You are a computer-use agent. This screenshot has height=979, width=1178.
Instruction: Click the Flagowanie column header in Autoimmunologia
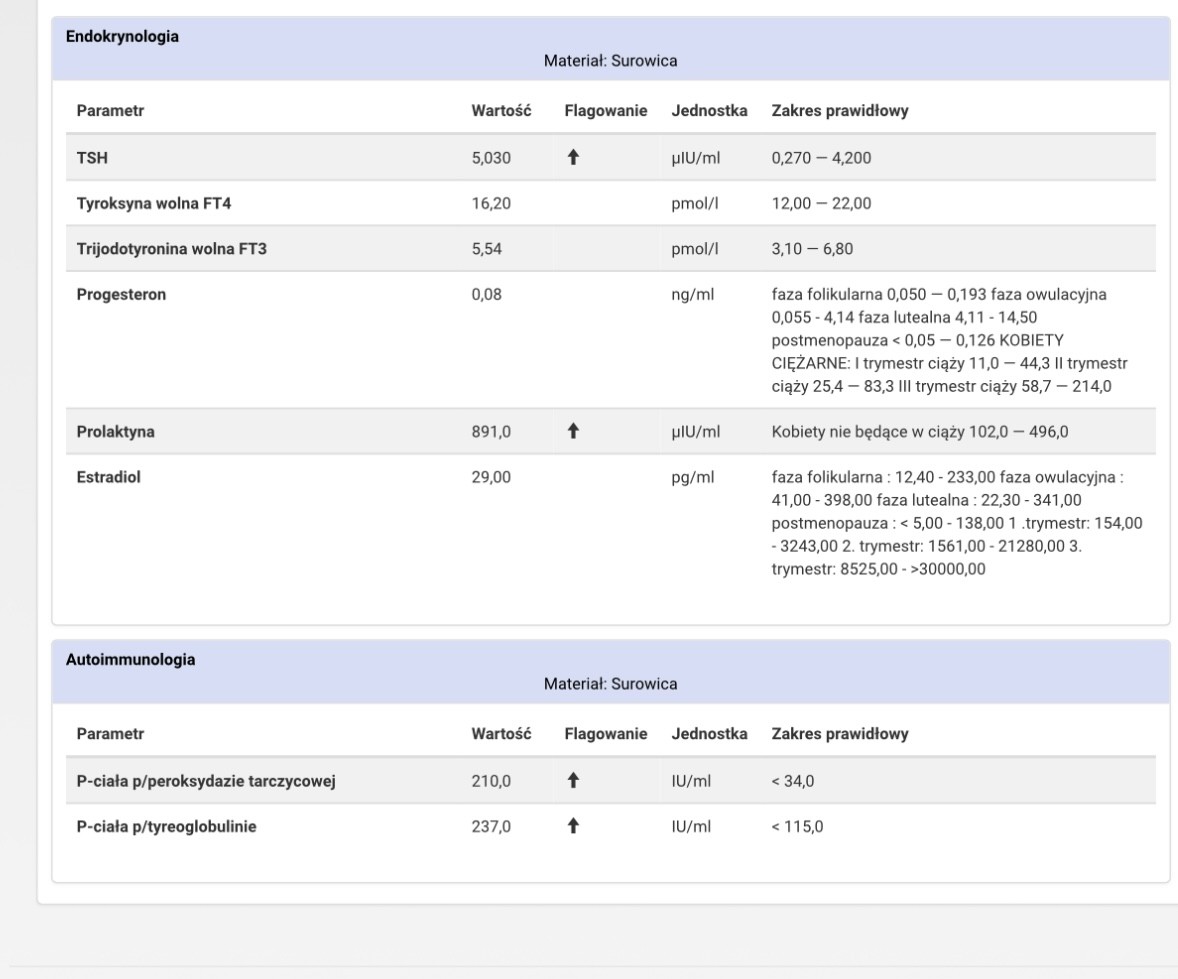[x=606, y=734]
